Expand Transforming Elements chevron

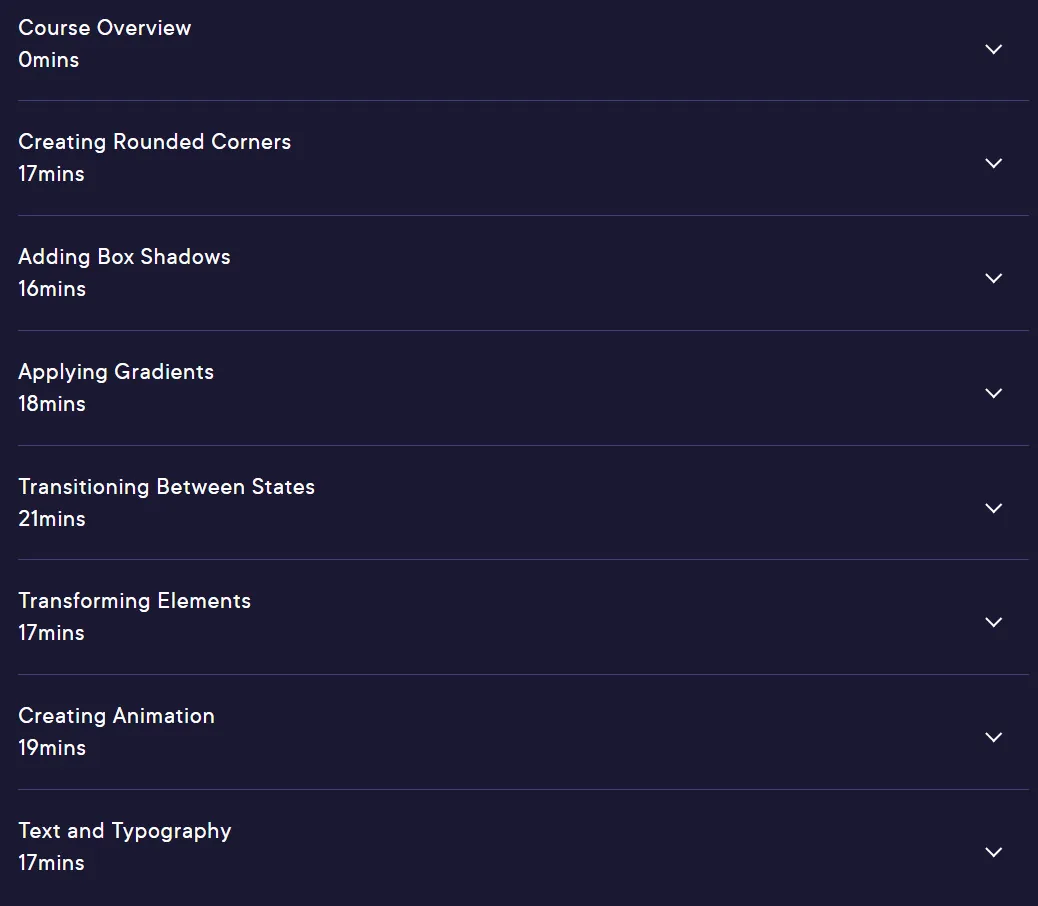993,622
